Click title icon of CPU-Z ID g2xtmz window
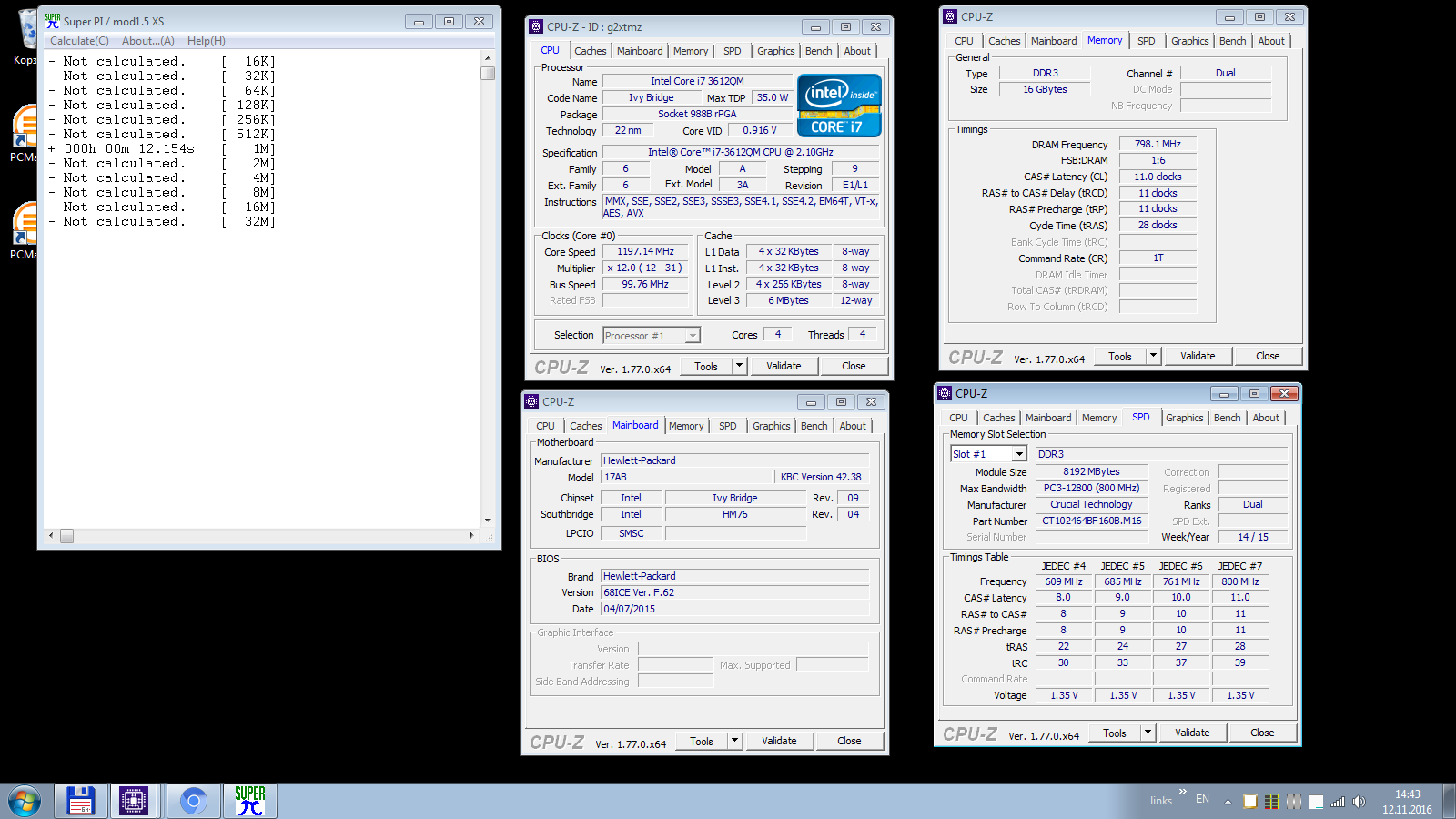Image resolution: width=1456 pixels, height=819 pixels. (x=536, y=26)
